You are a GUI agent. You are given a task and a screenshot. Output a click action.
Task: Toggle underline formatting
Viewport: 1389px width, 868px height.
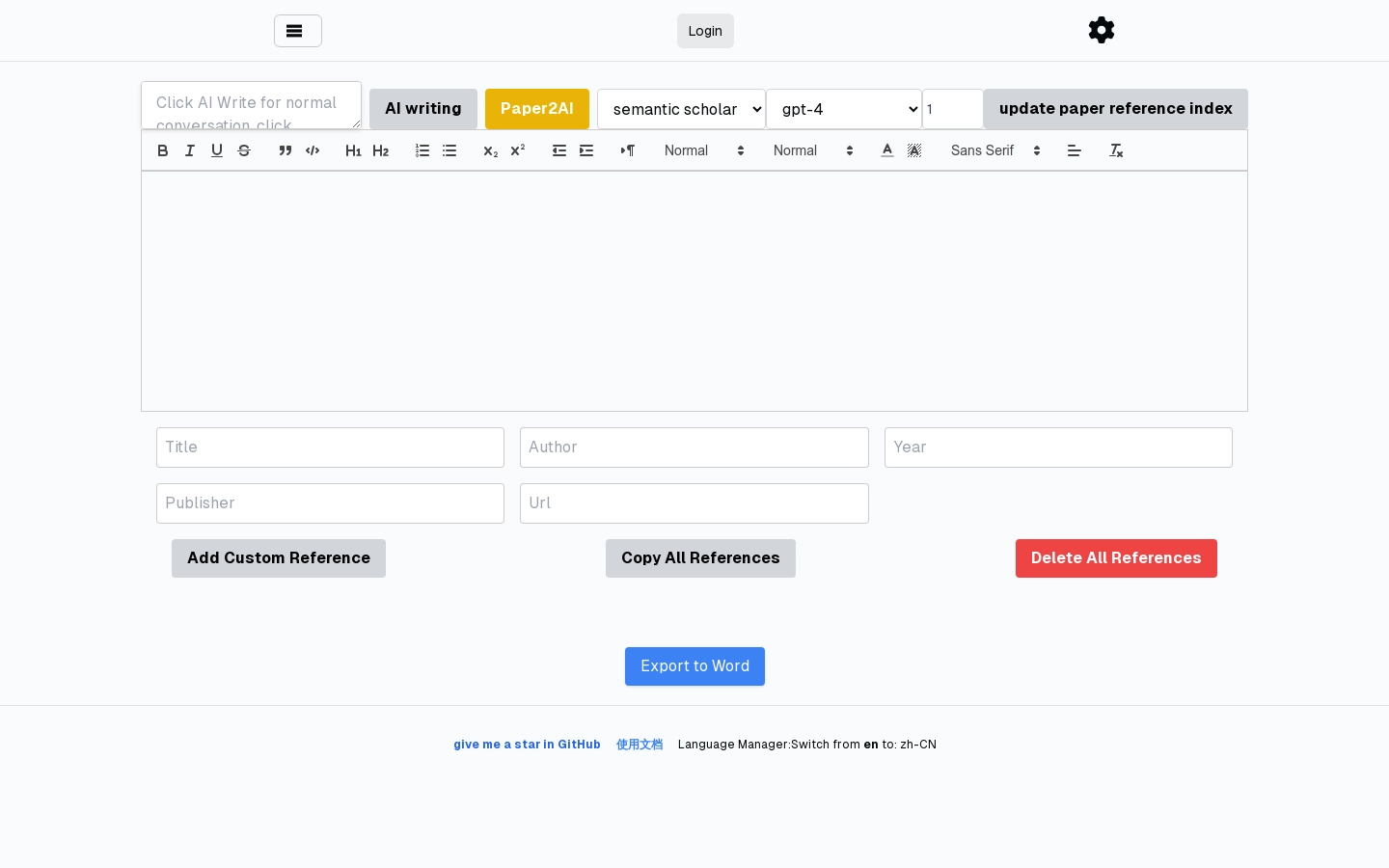coord(217,150)
